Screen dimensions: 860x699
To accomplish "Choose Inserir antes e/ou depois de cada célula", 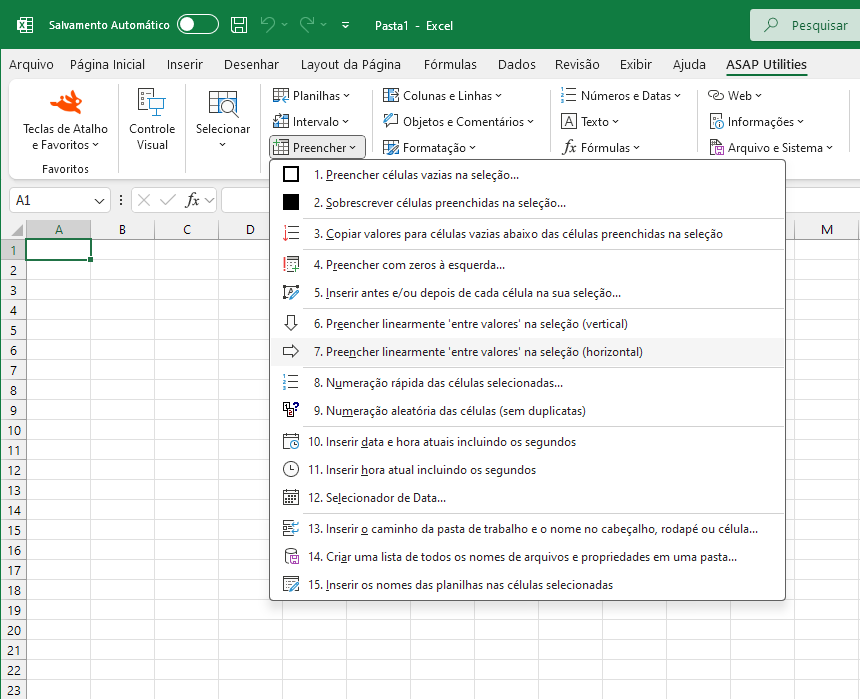I will [527, 292].
